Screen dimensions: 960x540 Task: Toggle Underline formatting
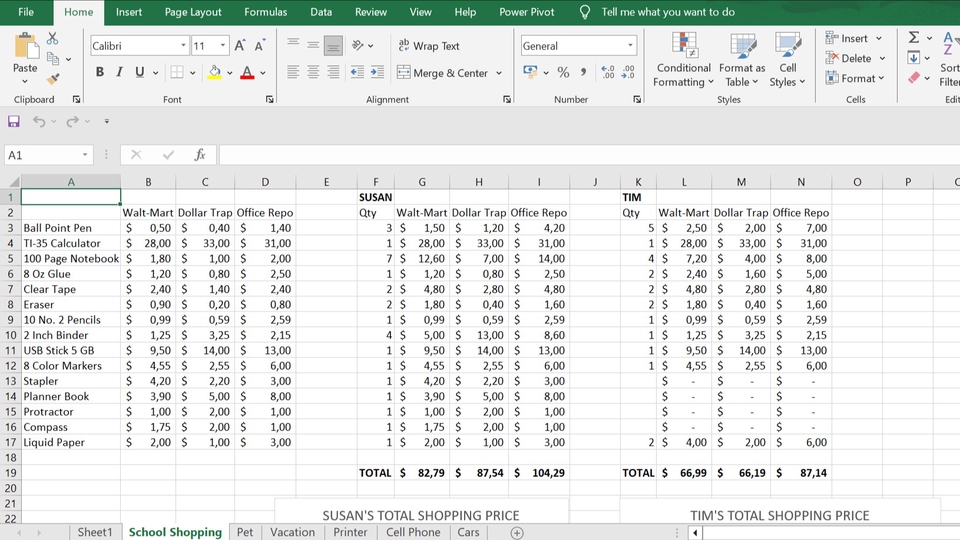click(x=140, y=72)
